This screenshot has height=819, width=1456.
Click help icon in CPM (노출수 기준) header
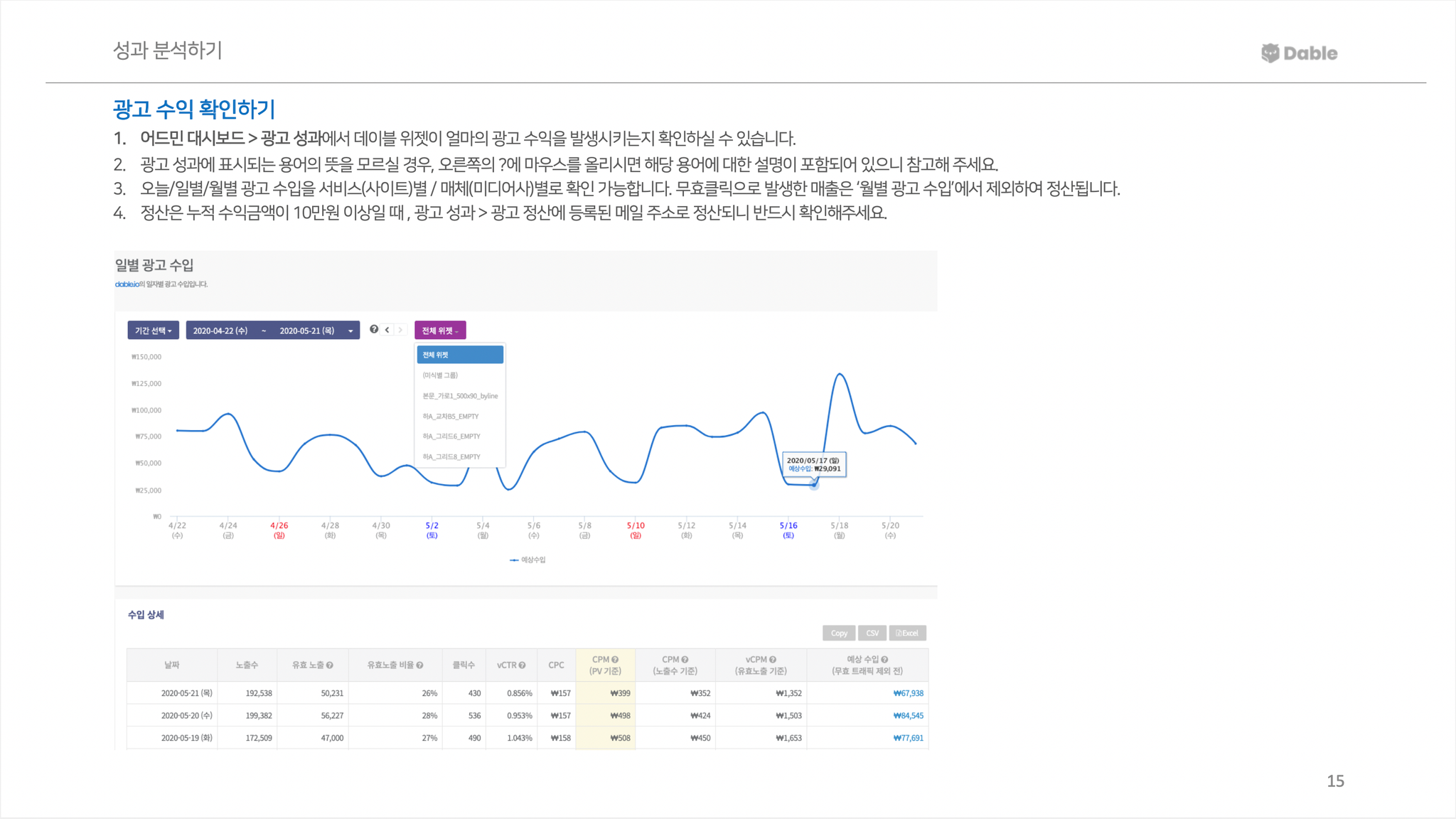click(x=685, y=660)
